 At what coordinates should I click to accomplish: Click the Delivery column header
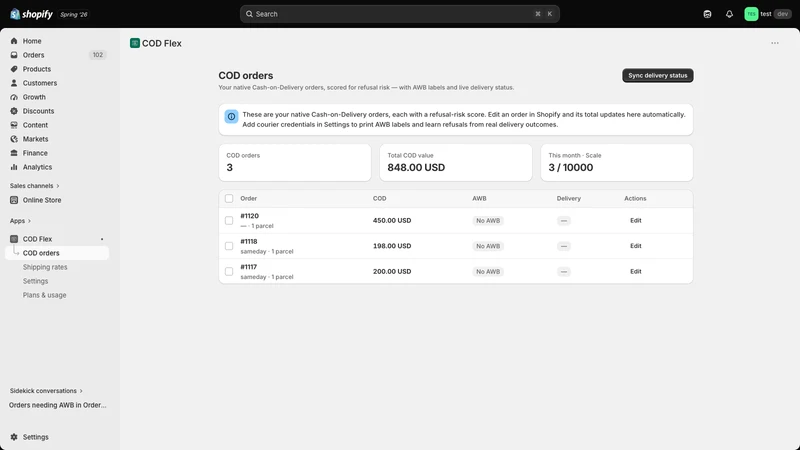point(568,198)
